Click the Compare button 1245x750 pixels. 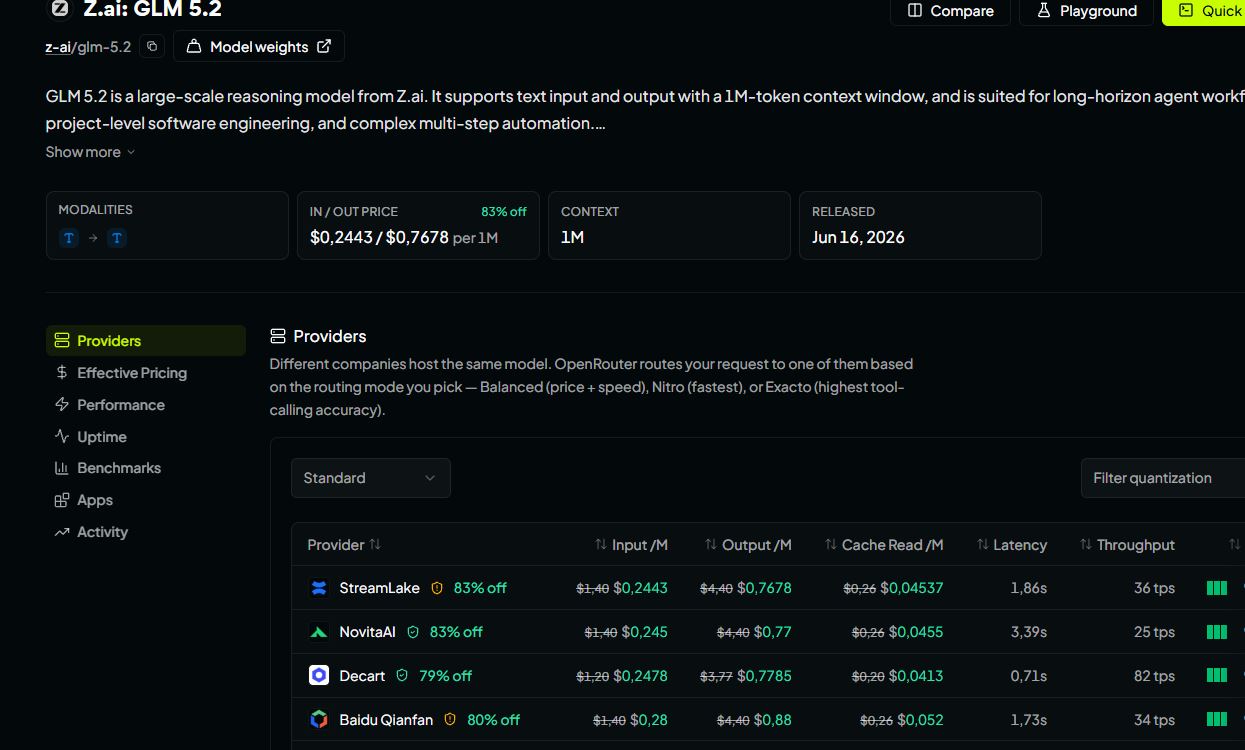tap(950, 11)
